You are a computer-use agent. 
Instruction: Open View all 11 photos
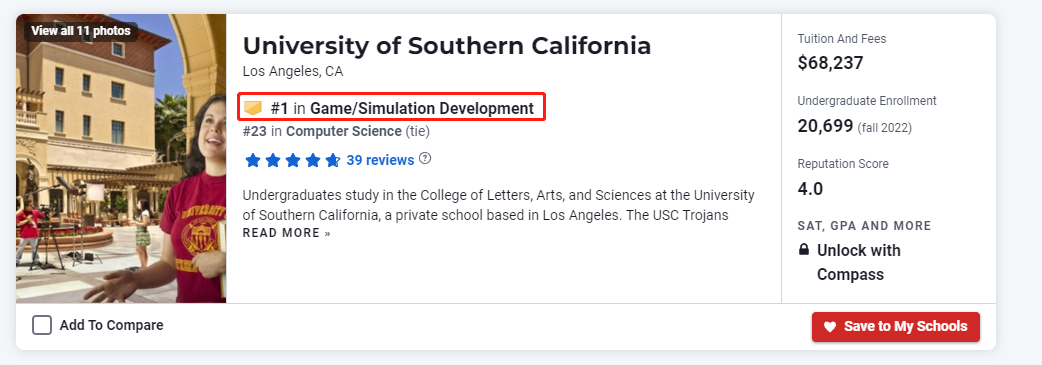pos(81,31)
